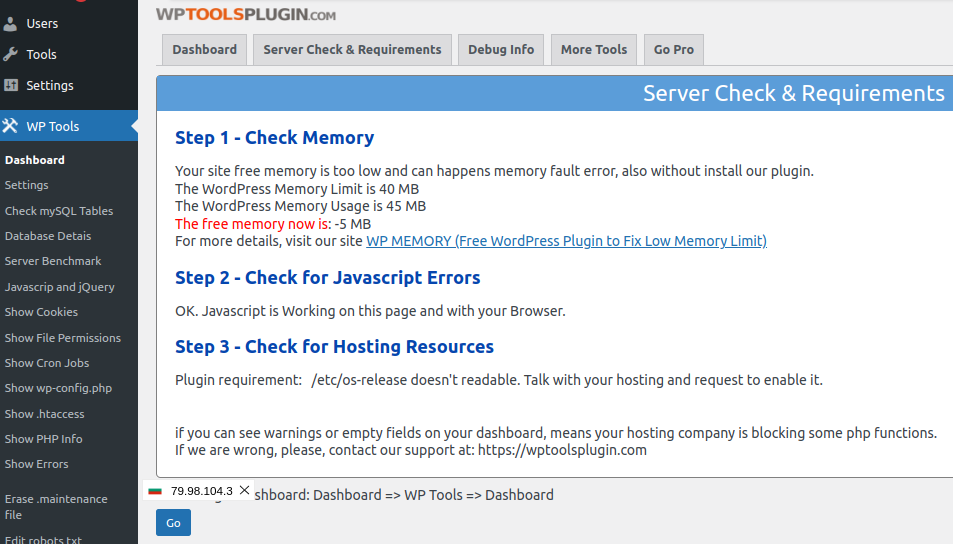This screenshot has height=544, width=953.
Task: Open Server Check & Requirements tab
Action: [352, 50]
